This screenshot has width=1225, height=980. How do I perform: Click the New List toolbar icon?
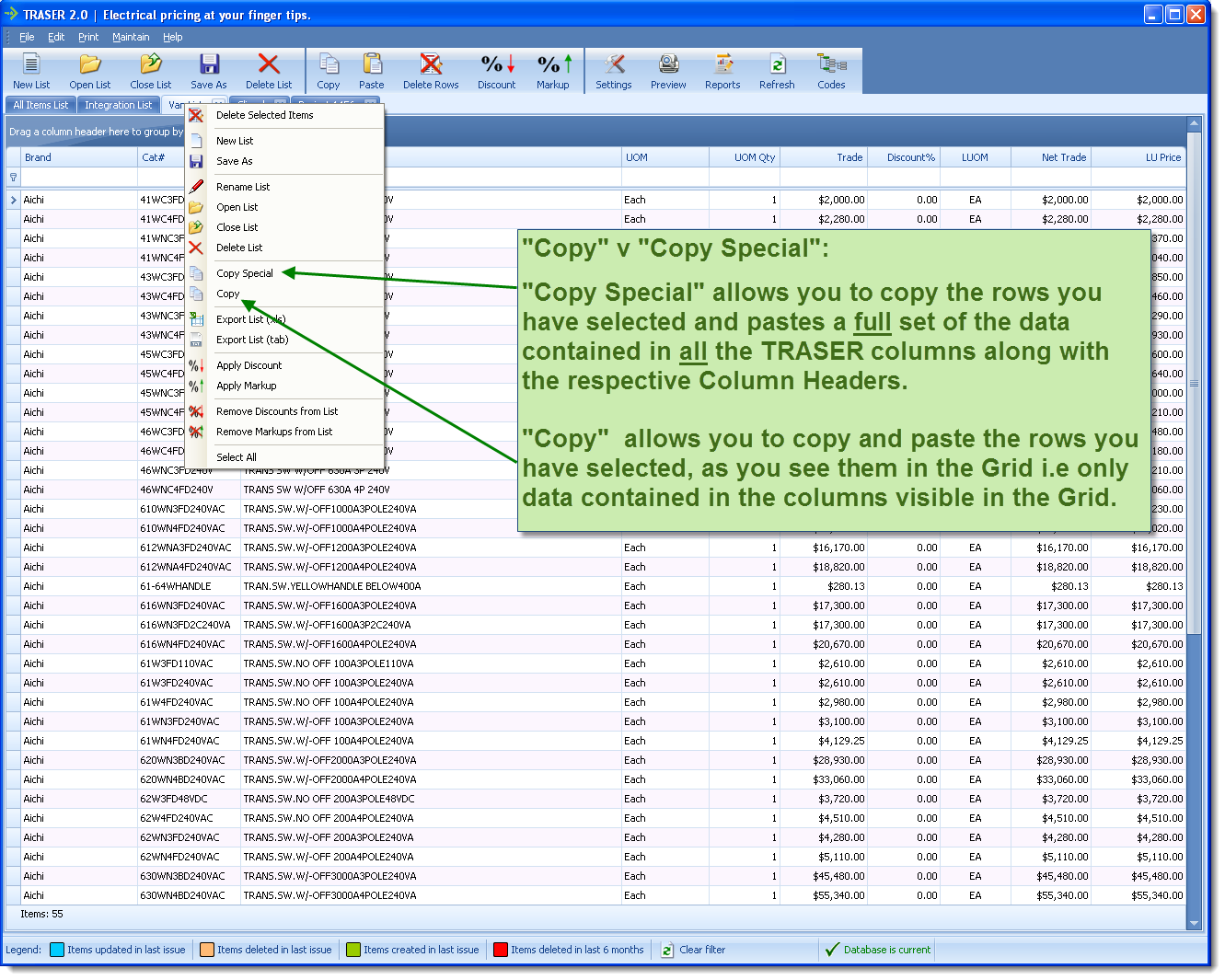click(31, 63)
